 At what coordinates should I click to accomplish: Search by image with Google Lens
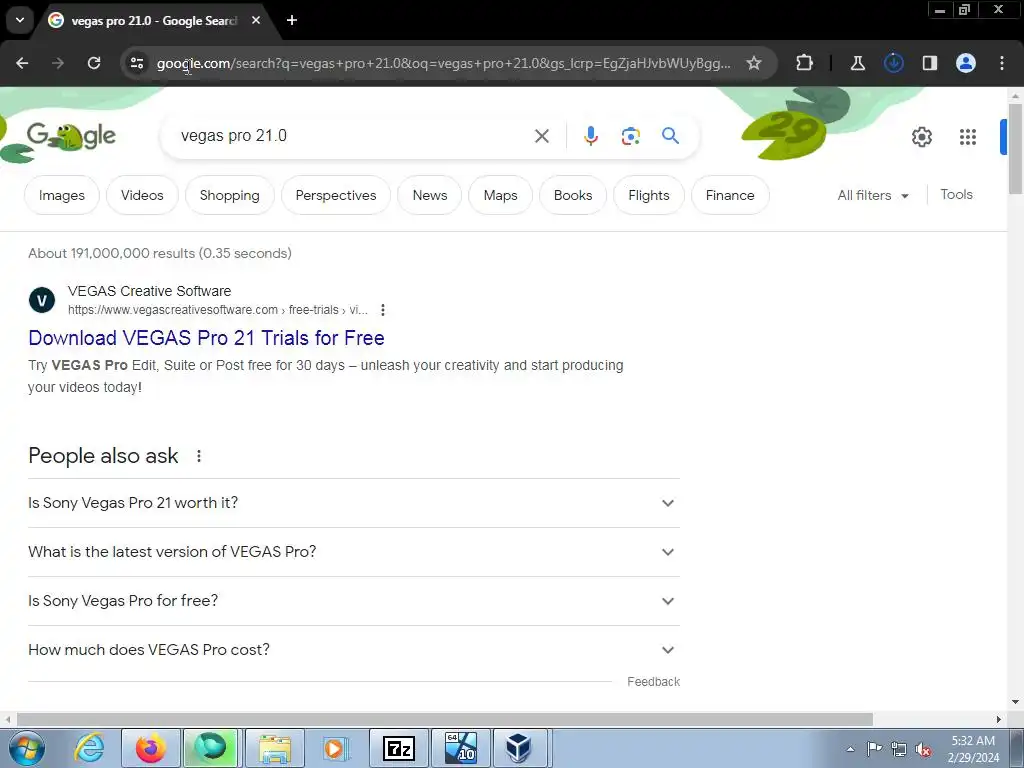[630, 136]
